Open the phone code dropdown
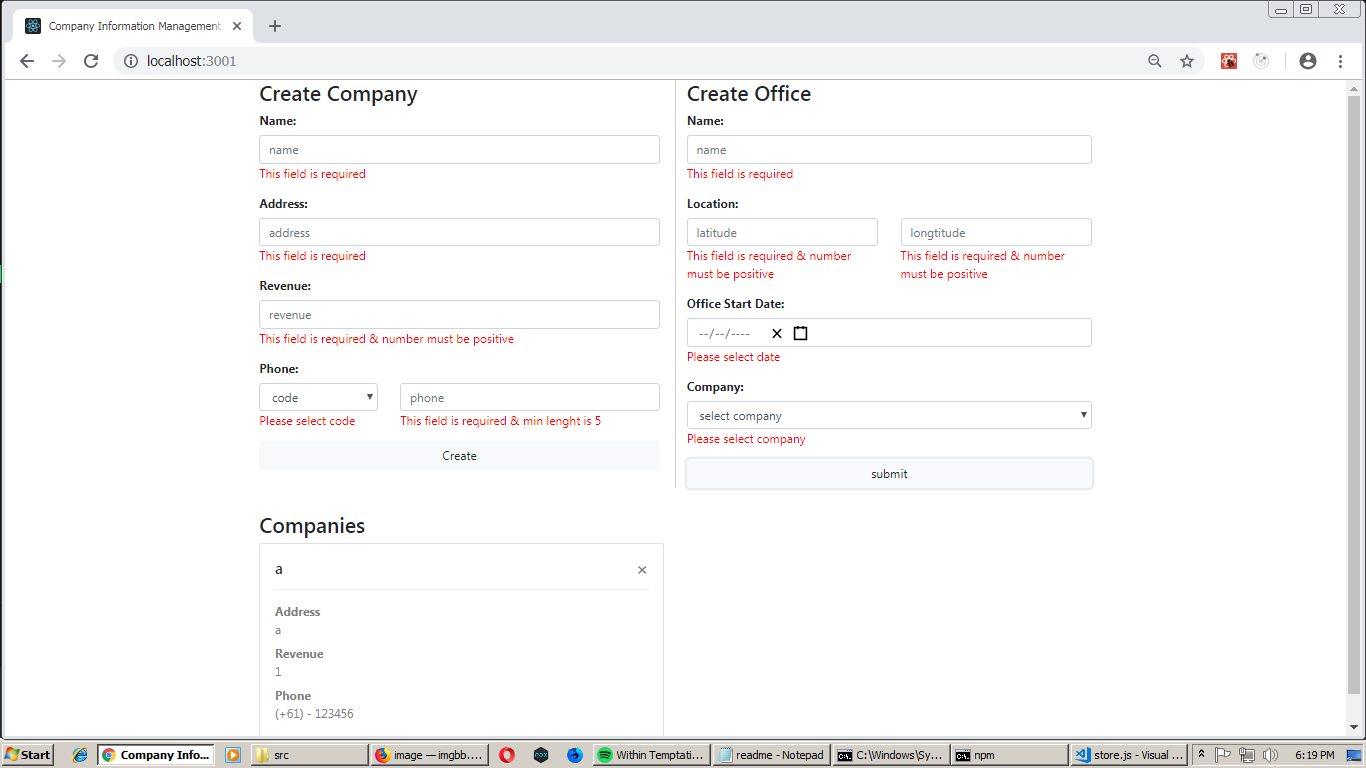Screen dimensions: 1366x768 tap(318, 397)
